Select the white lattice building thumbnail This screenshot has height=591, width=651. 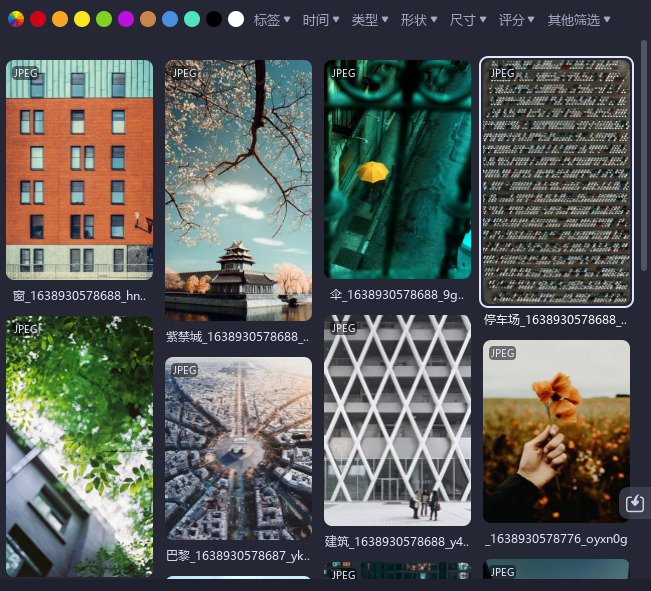397,420
